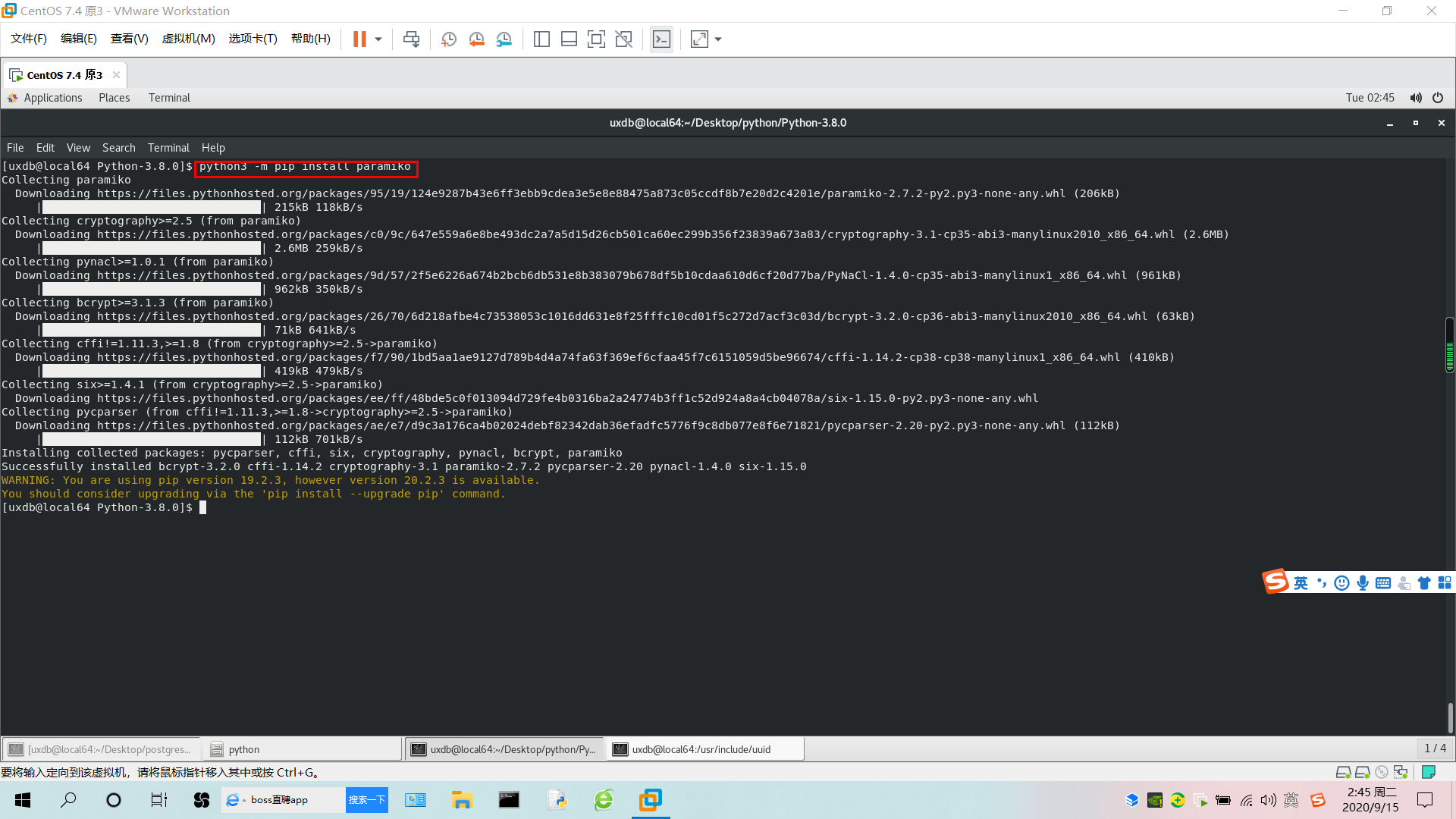Image resolution: width=1456 pixels, height=819 pixels.
Task: Click the Windows taskbar search magnifier
Action: [68, 800]
